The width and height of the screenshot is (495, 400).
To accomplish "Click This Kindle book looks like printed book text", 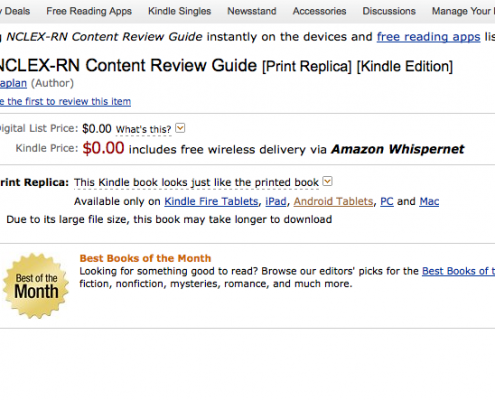I will tap(196, 183).
